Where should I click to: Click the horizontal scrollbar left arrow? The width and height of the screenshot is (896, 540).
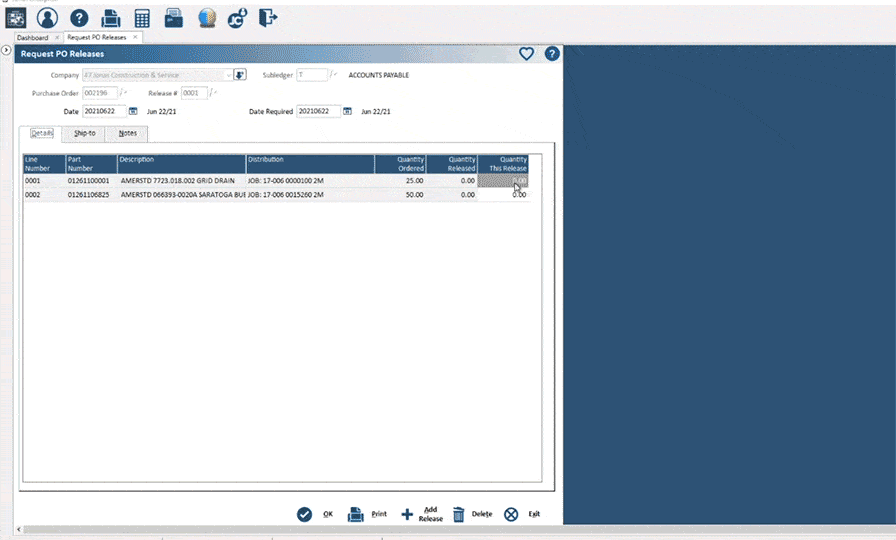tap(19, 530)
